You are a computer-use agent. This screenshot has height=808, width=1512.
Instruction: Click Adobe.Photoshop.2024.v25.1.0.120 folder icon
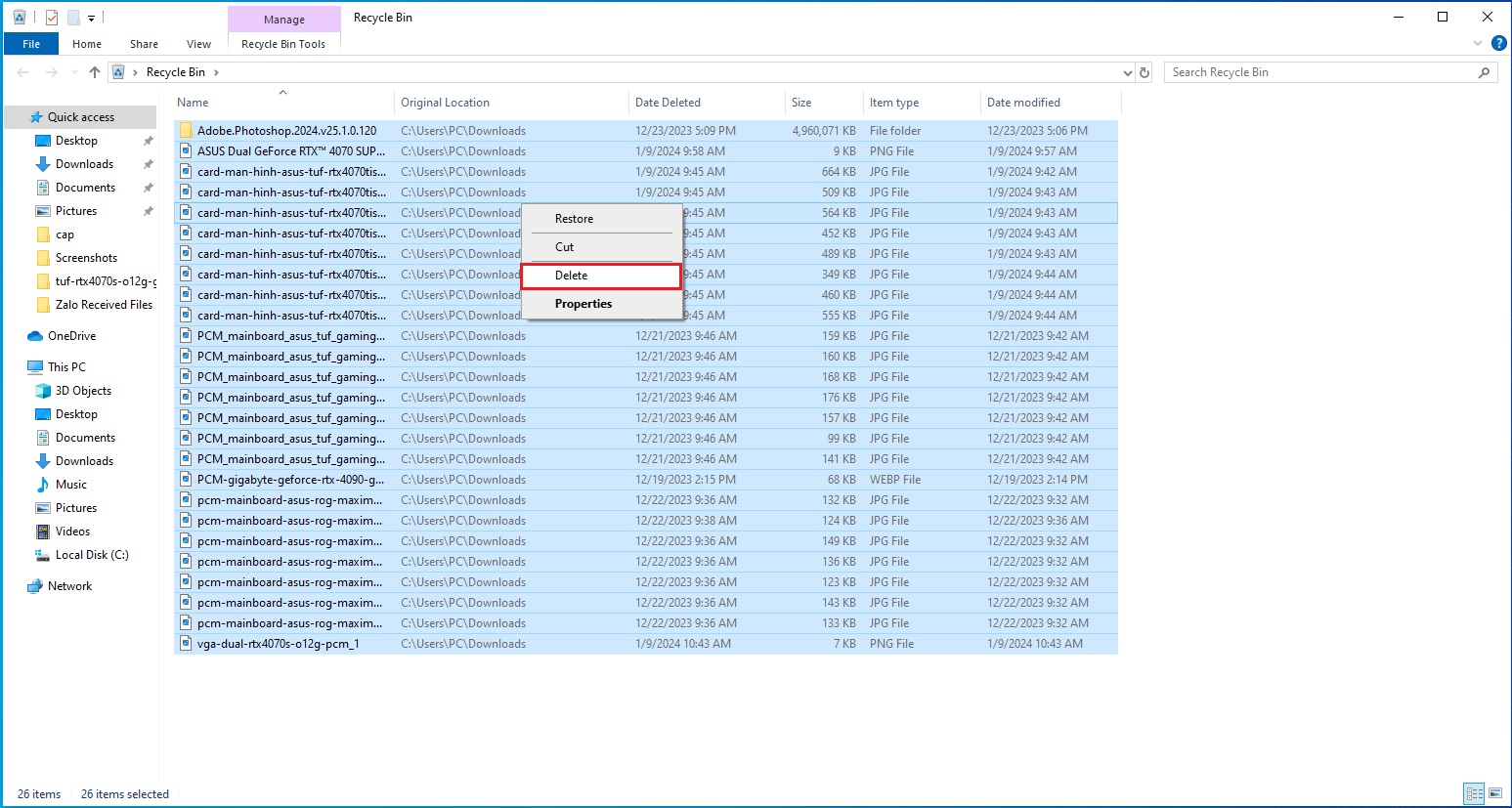coord(186,131)
